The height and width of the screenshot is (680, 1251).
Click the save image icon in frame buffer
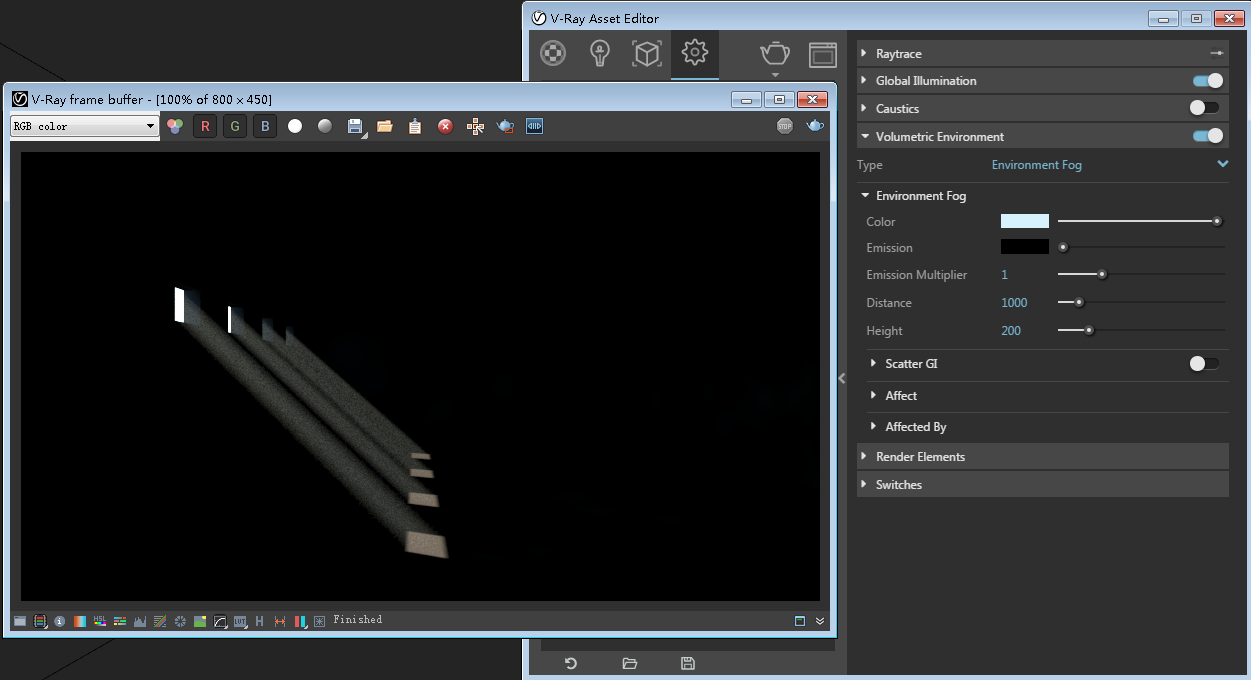pos(355,126)
